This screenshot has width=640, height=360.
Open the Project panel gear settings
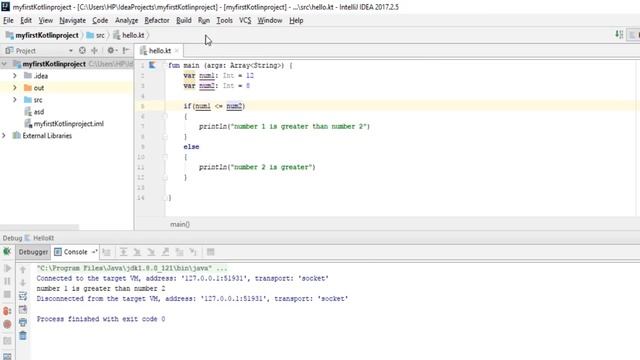(x=111, y=51)
